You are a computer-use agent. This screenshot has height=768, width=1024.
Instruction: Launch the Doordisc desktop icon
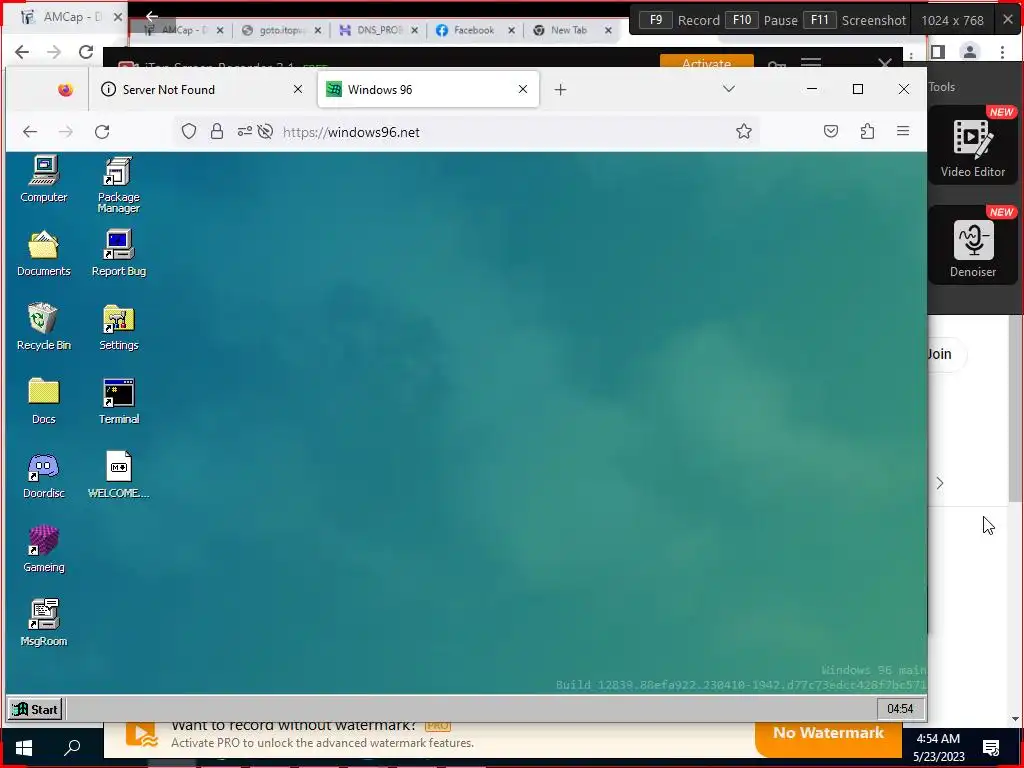tap(43, 475)
